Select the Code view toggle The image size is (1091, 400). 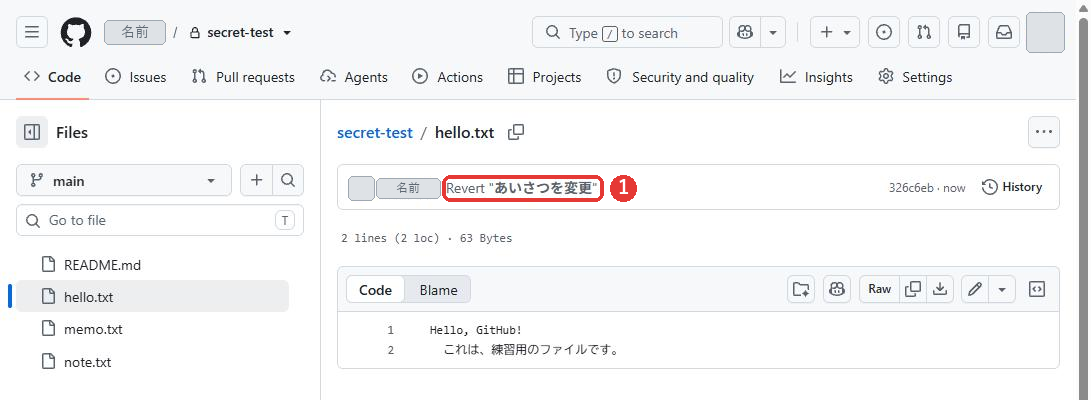click(376, 289)
